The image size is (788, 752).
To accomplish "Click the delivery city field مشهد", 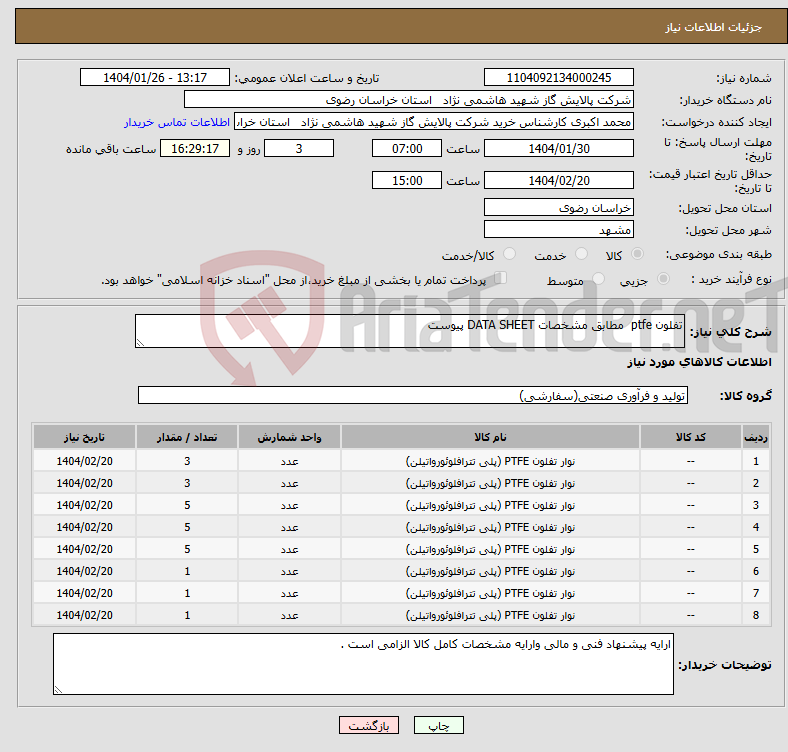I will tap(558, 229).
